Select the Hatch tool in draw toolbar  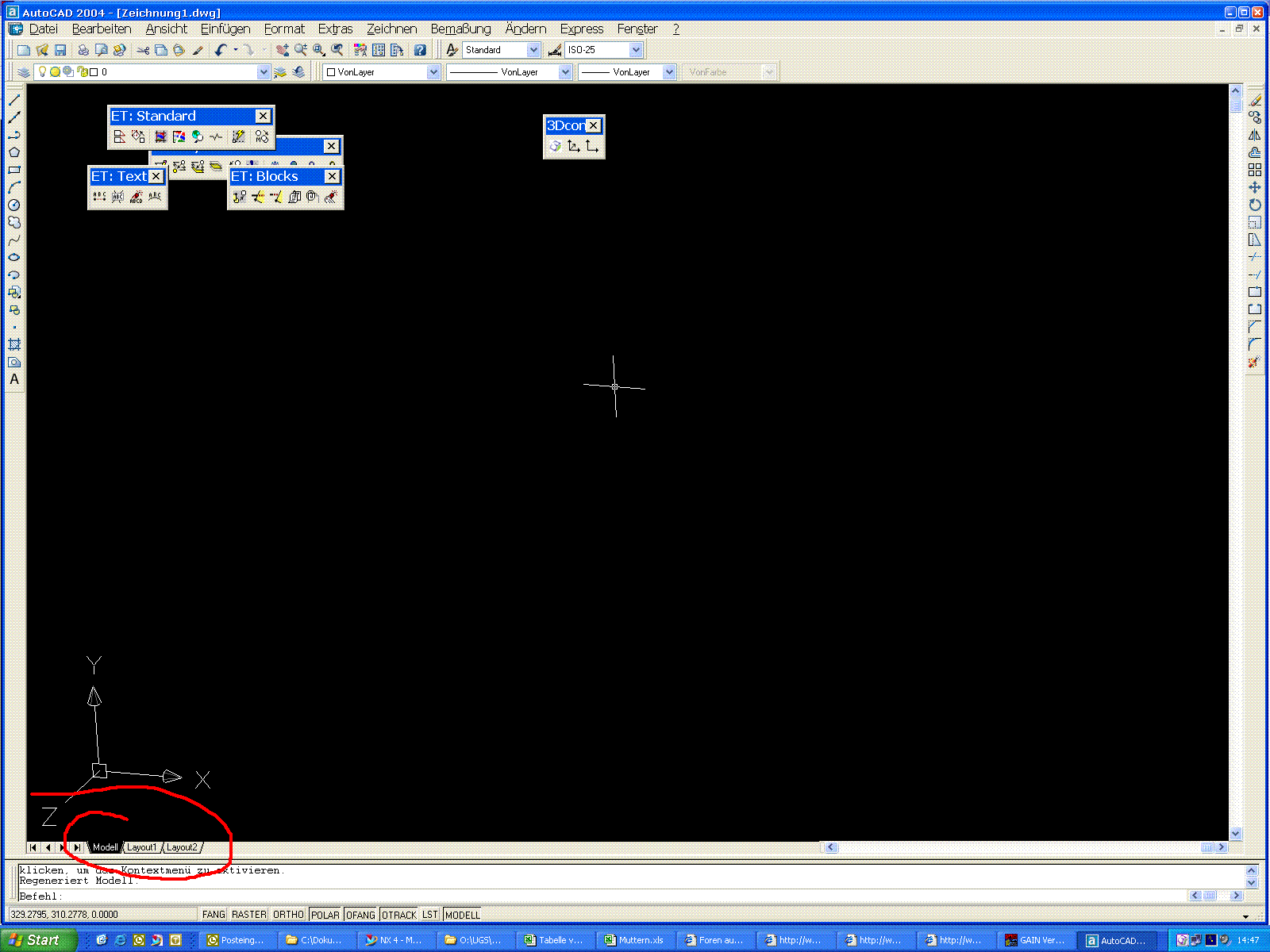pyautogui.click(x=14, y=344)
